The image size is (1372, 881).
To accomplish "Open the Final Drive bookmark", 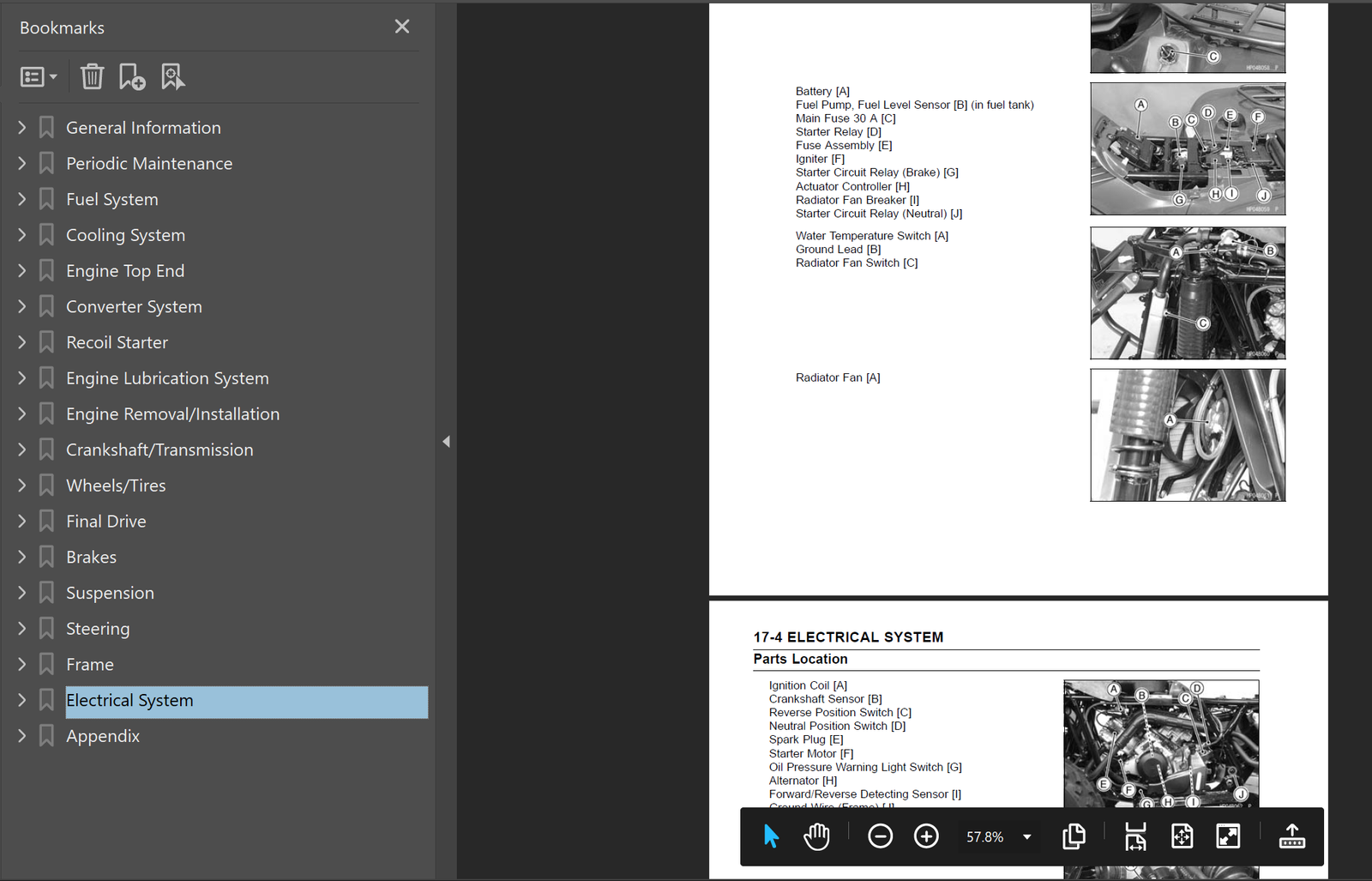I will (x=105, y=522).
